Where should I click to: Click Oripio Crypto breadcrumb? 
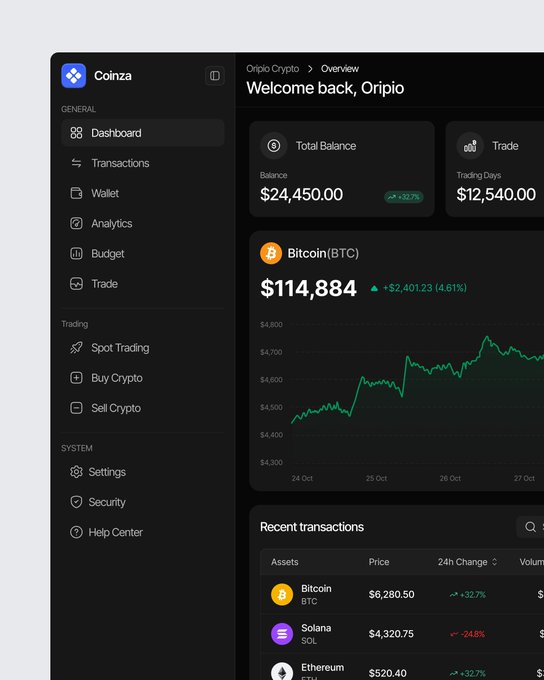pyautogui.click(x=272, y=69)
